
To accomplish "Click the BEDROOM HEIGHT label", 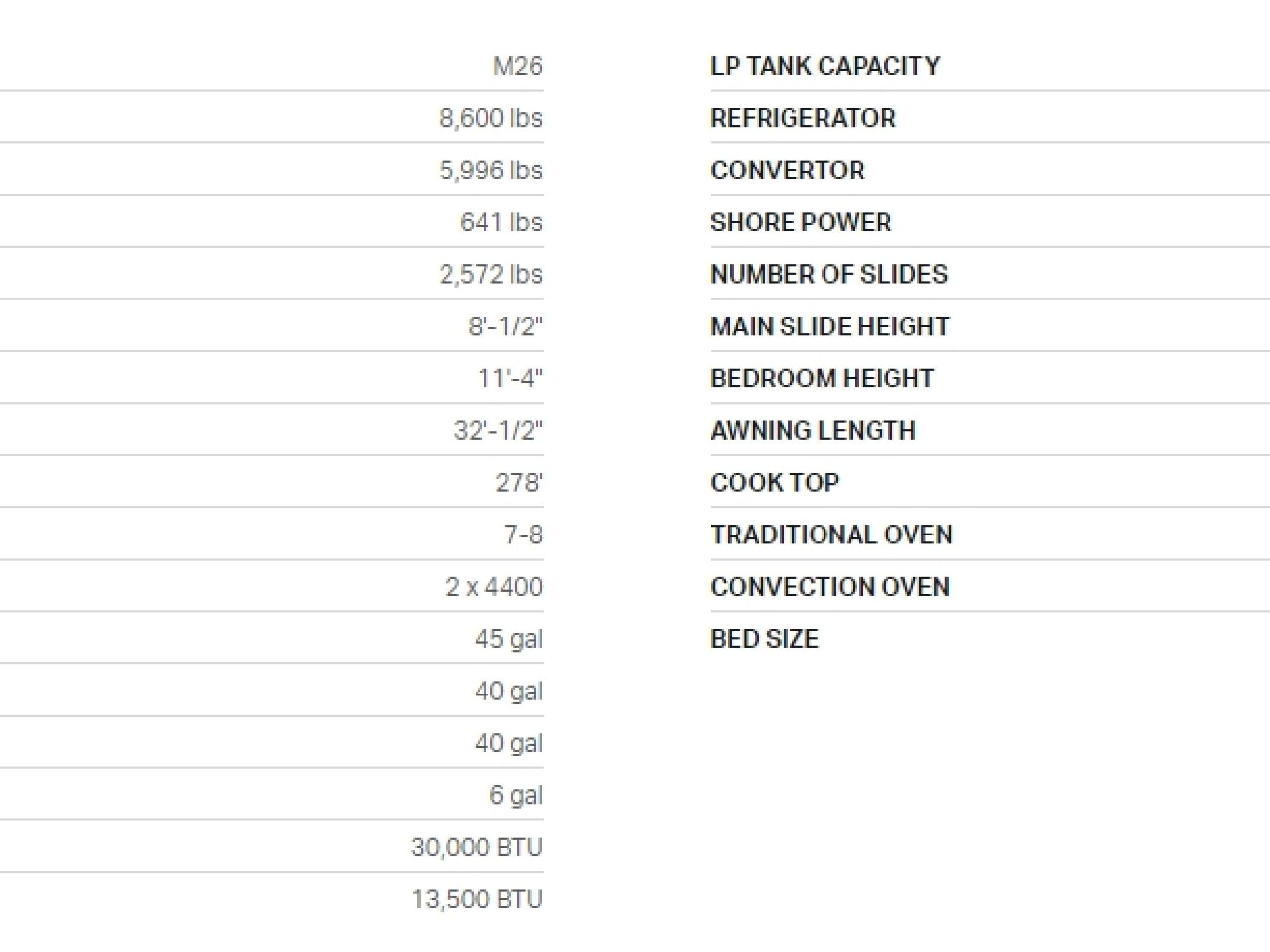I will tap(822, 378).
